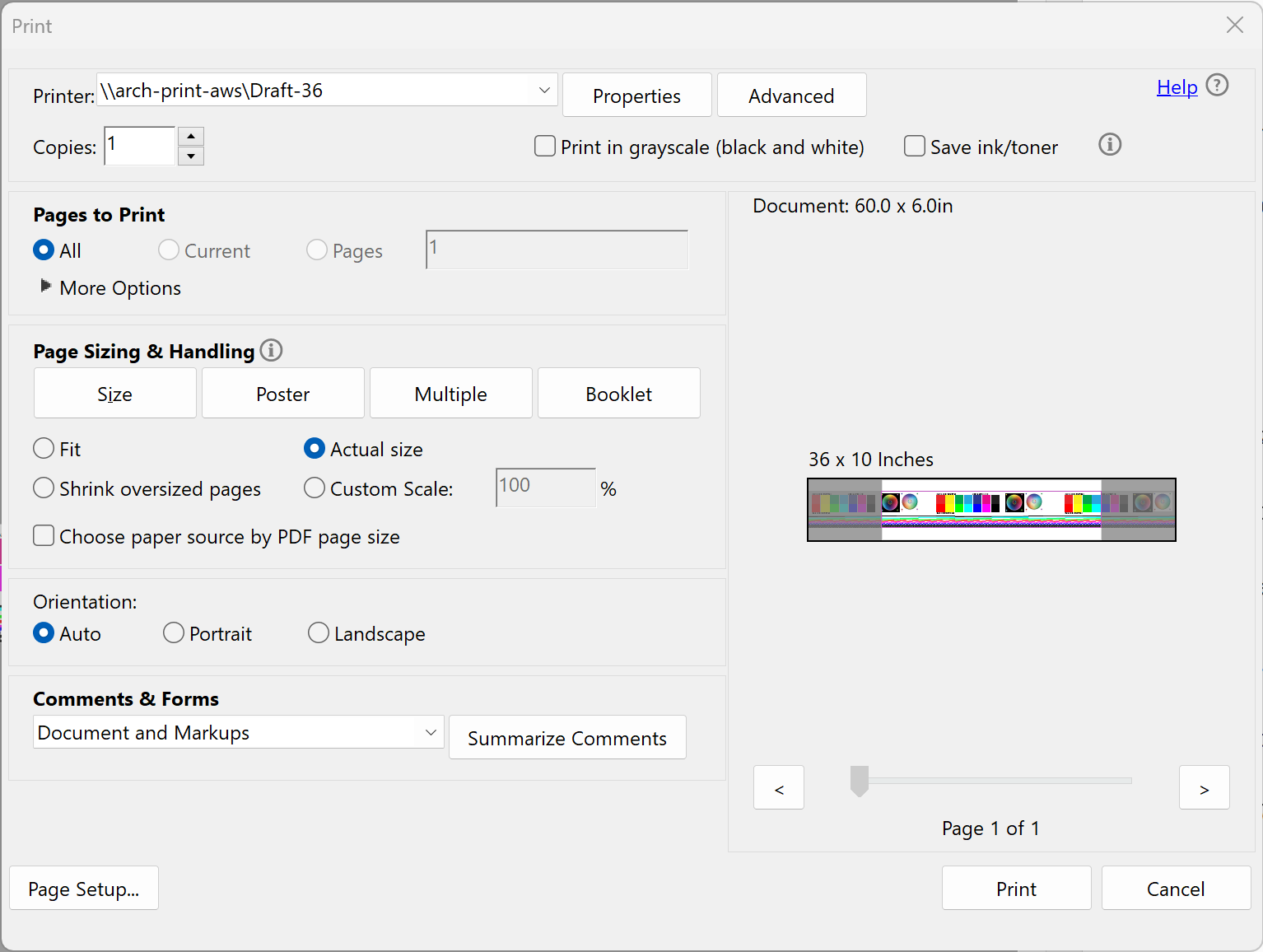
Task: Click the Summarize Comments button
Action: click(x=566, y=737)
